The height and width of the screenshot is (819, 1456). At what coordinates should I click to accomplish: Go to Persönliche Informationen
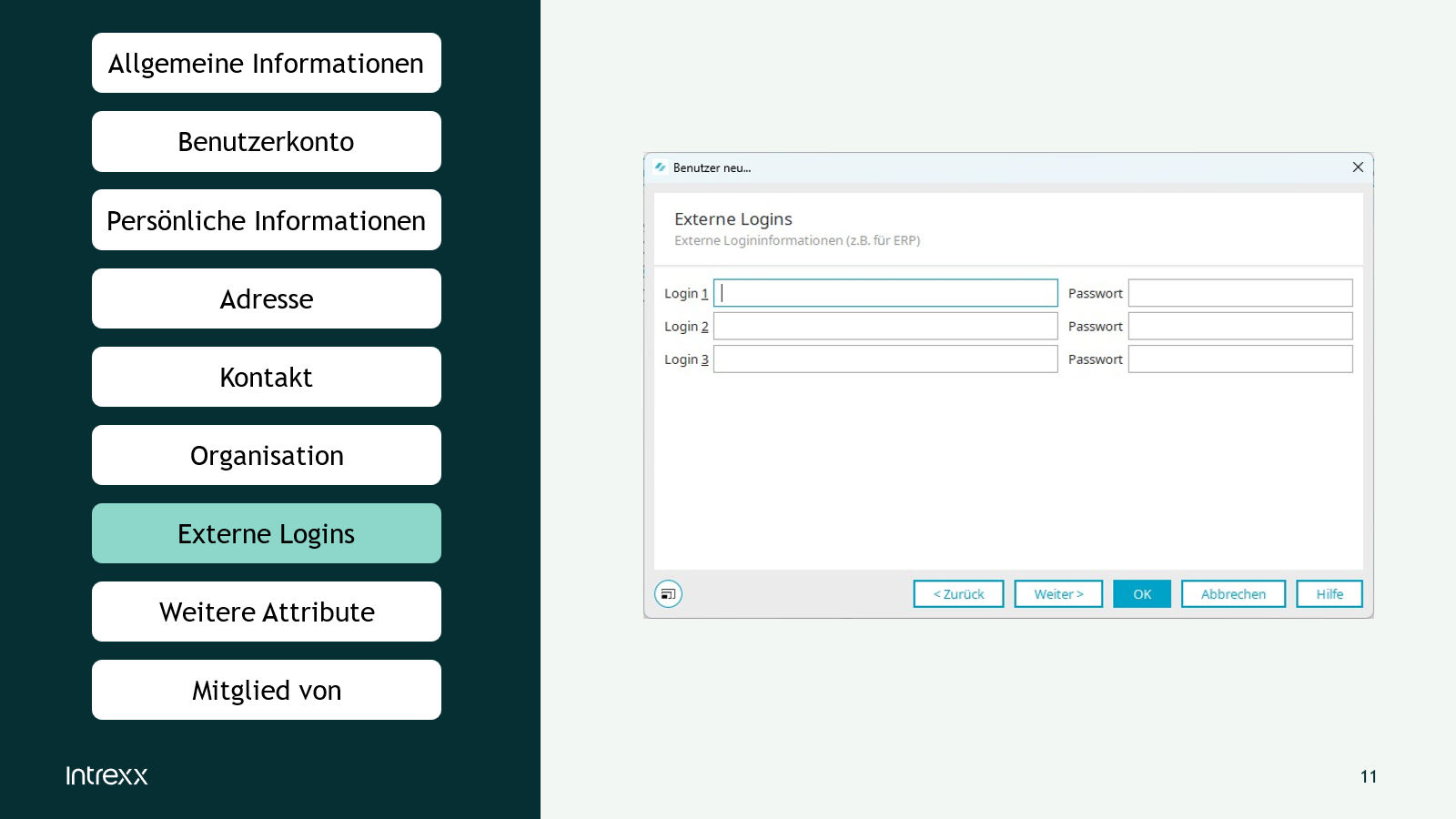pos(267,220)
